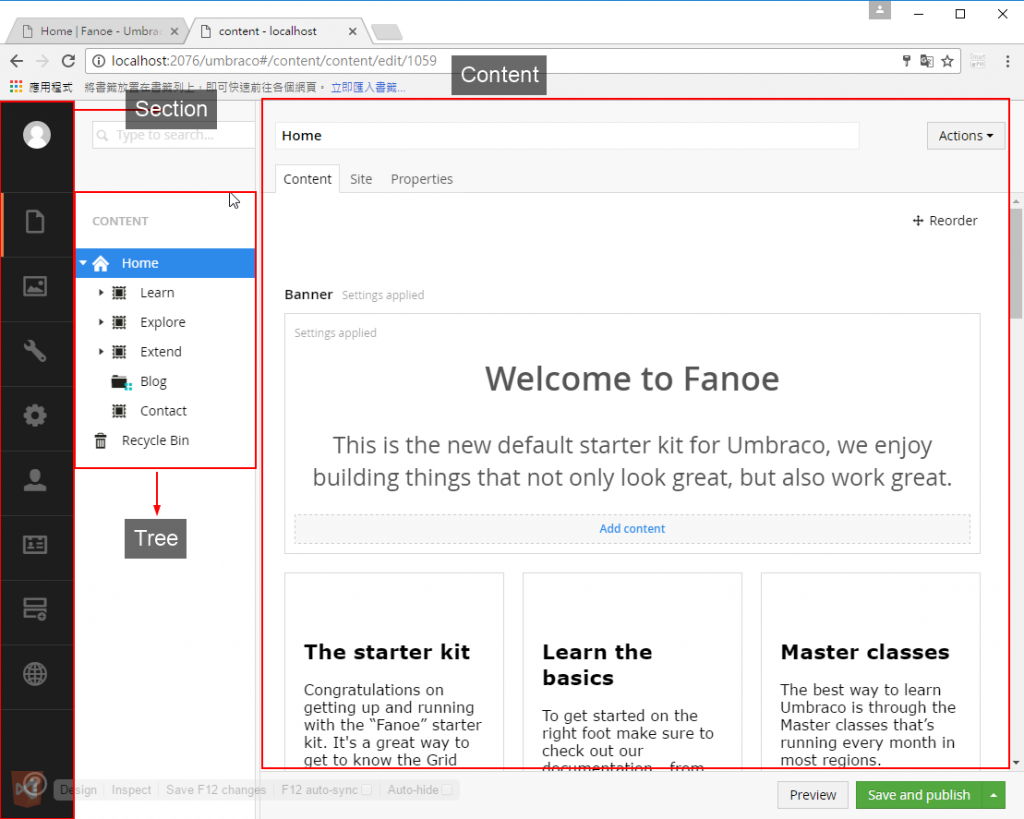
Task: Click the Recycle Bin trash icon
Action: (x=101, y=441)
